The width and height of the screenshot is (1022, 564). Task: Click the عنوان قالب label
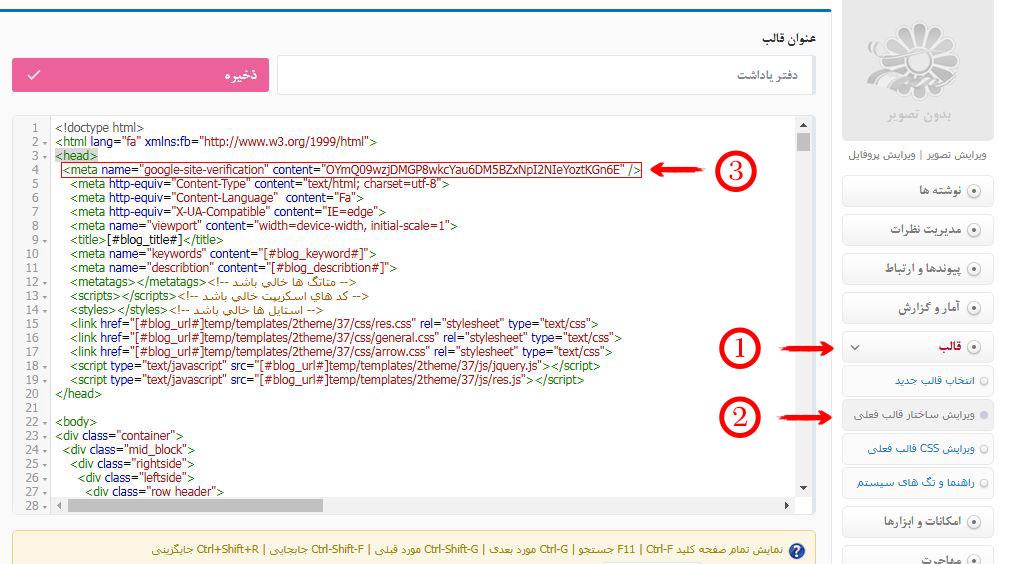tap(789, 38)
